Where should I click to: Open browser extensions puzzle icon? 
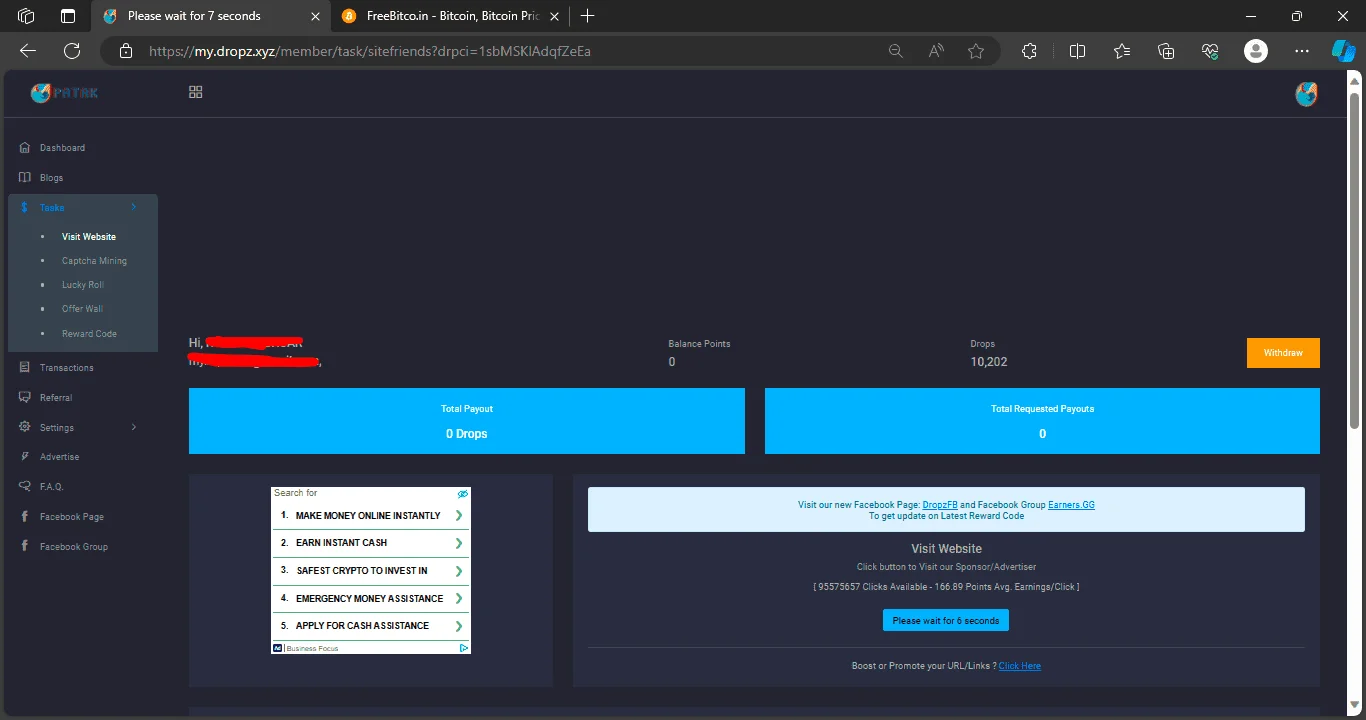tap(1029, 51)
